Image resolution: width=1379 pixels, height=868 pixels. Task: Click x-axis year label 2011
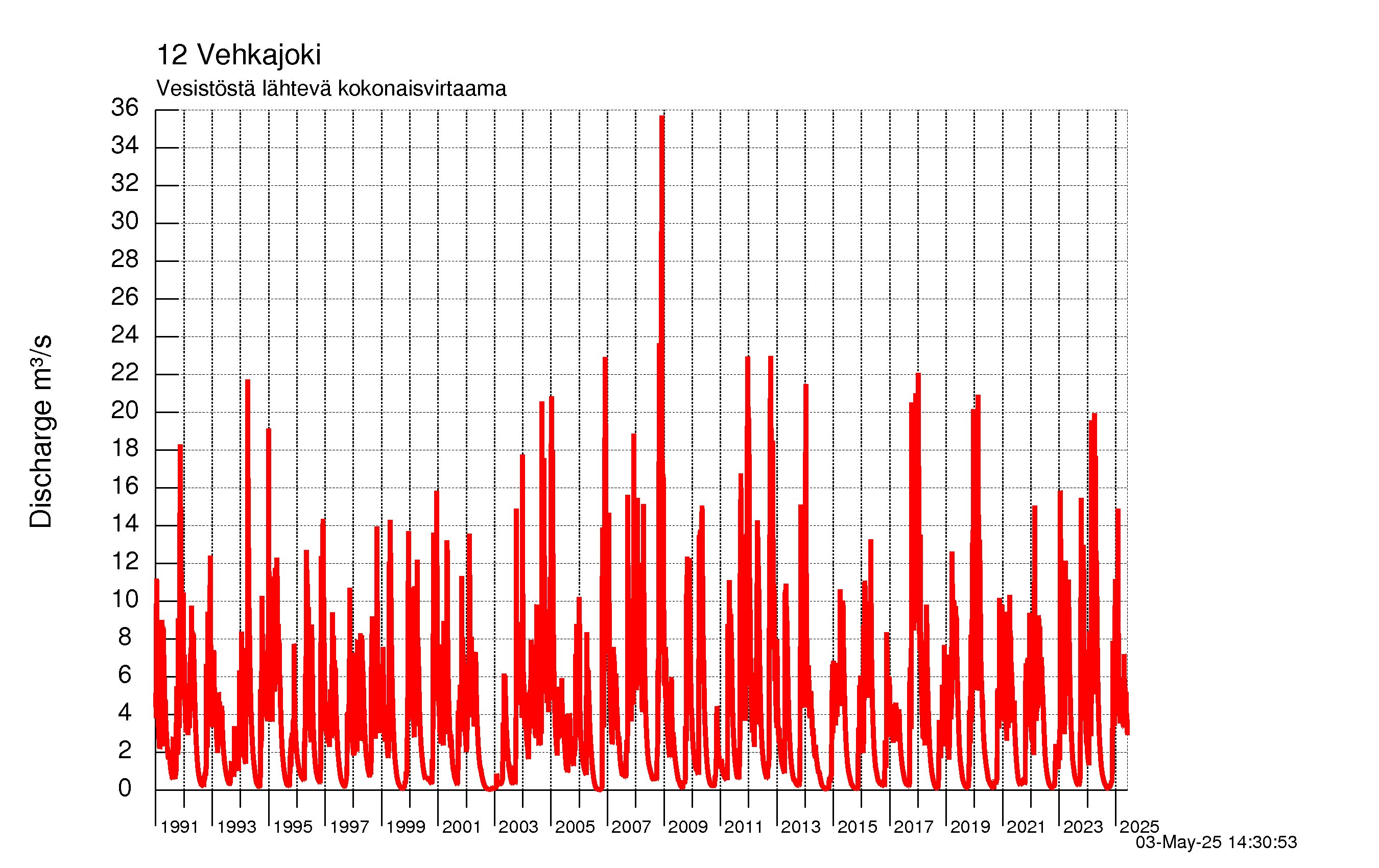(x=744, y=827)
